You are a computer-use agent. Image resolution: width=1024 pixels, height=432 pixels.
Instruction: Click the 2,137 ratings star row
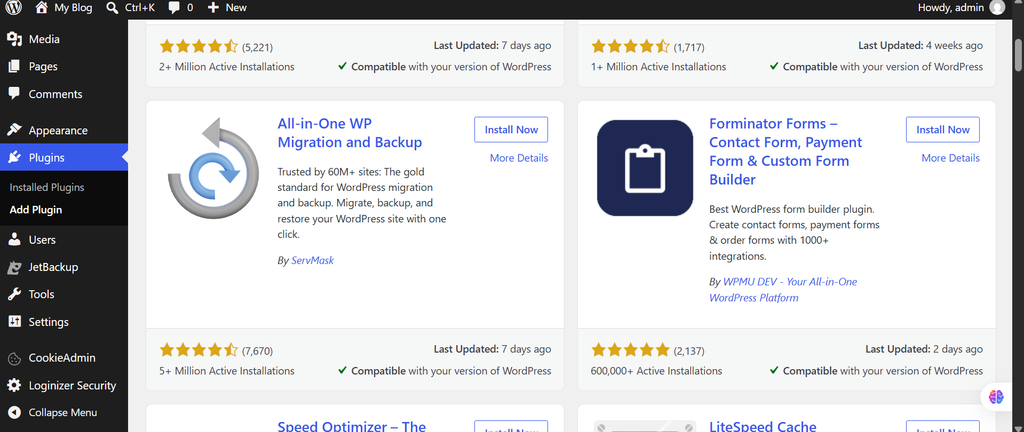coord(631,350)
